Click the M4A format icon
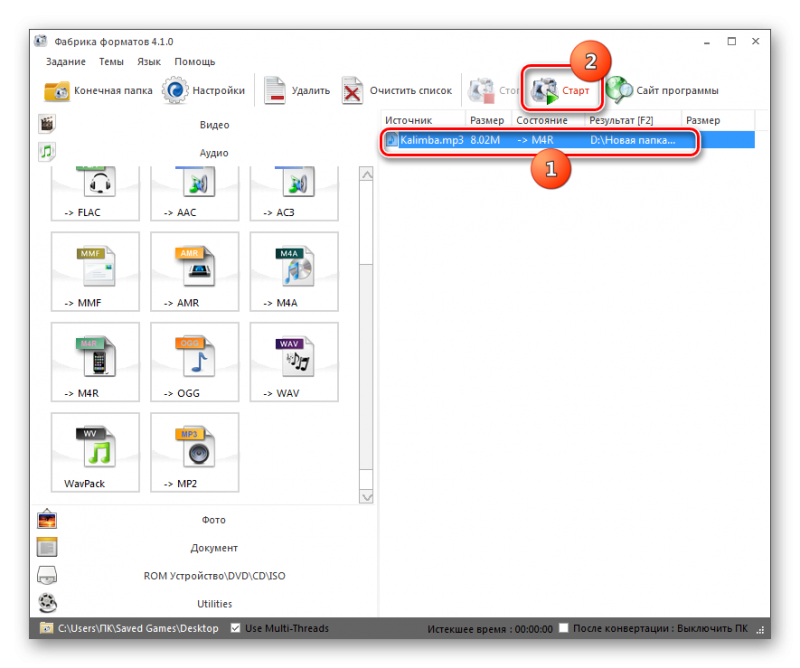The height and width of the screenshot is (668, 800). 294,273
